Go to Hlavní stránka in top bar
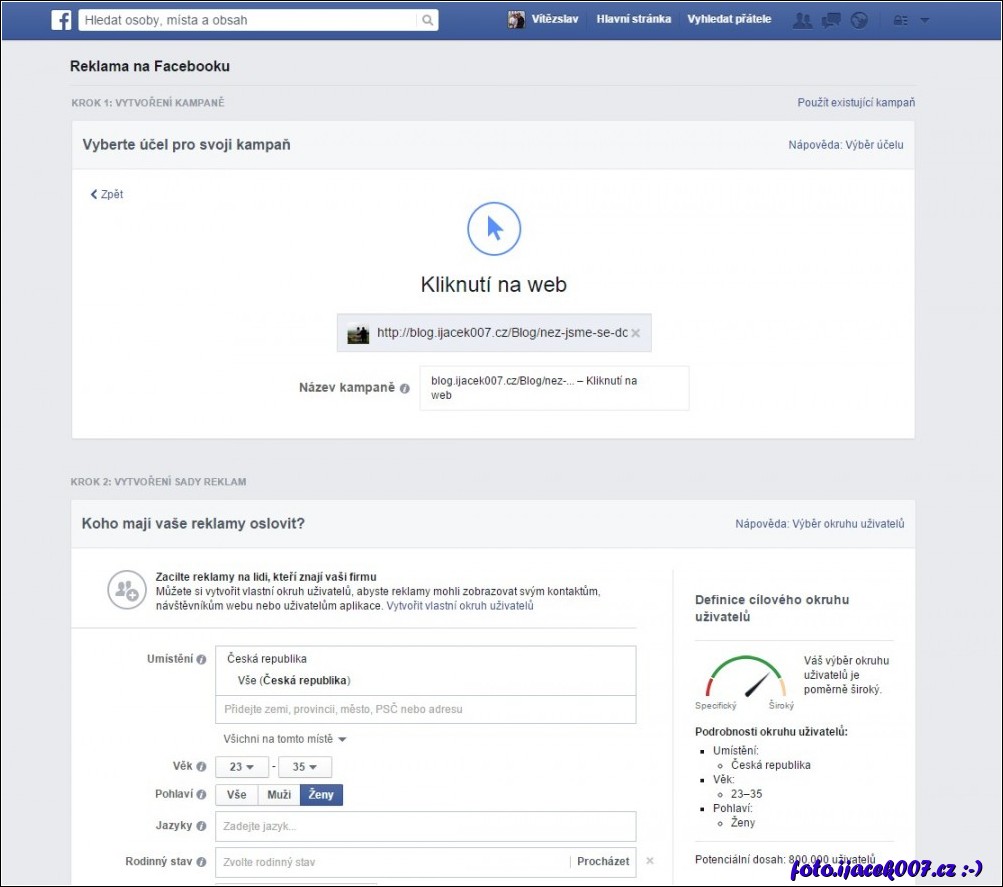The width and height of the screenshot is (1003, 887). 633,19
